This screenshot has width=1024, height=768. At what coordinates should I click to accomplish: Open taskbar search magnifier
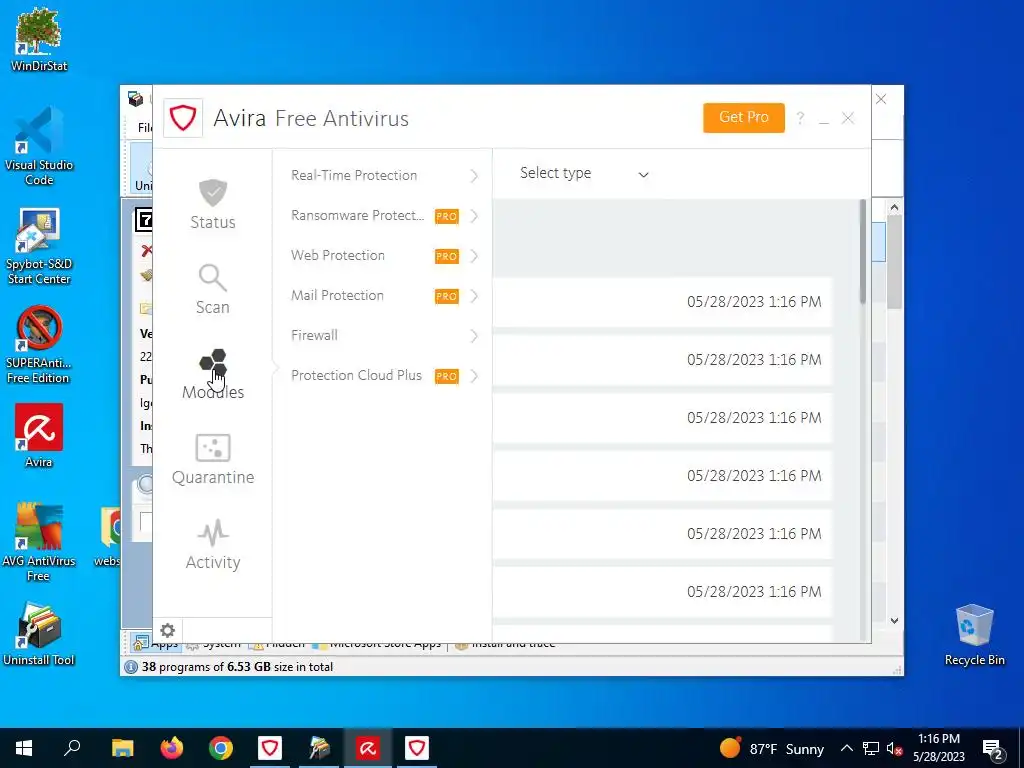[72, 748]
